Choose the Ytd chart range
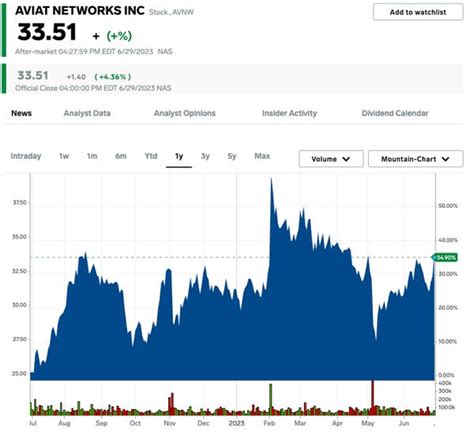Screen dimensions: 474x439 click(151, 156)
